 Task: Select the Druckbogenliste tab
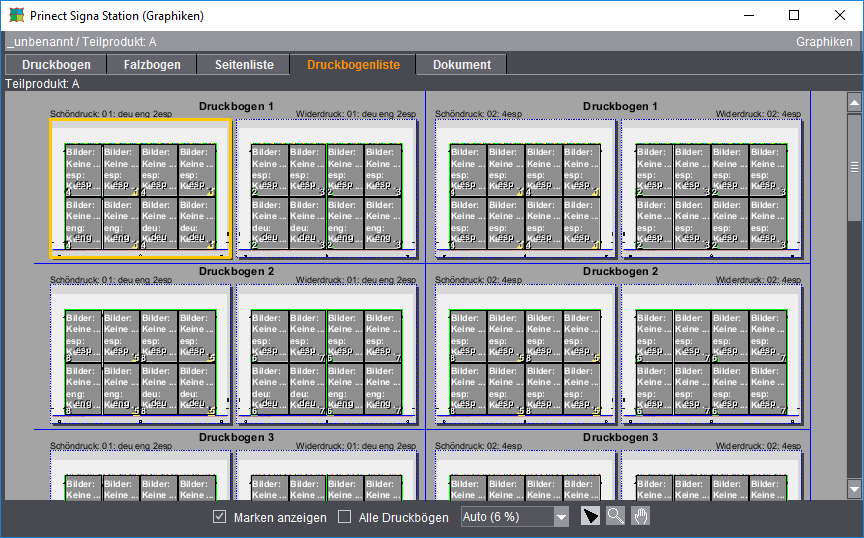pos(353,64)
